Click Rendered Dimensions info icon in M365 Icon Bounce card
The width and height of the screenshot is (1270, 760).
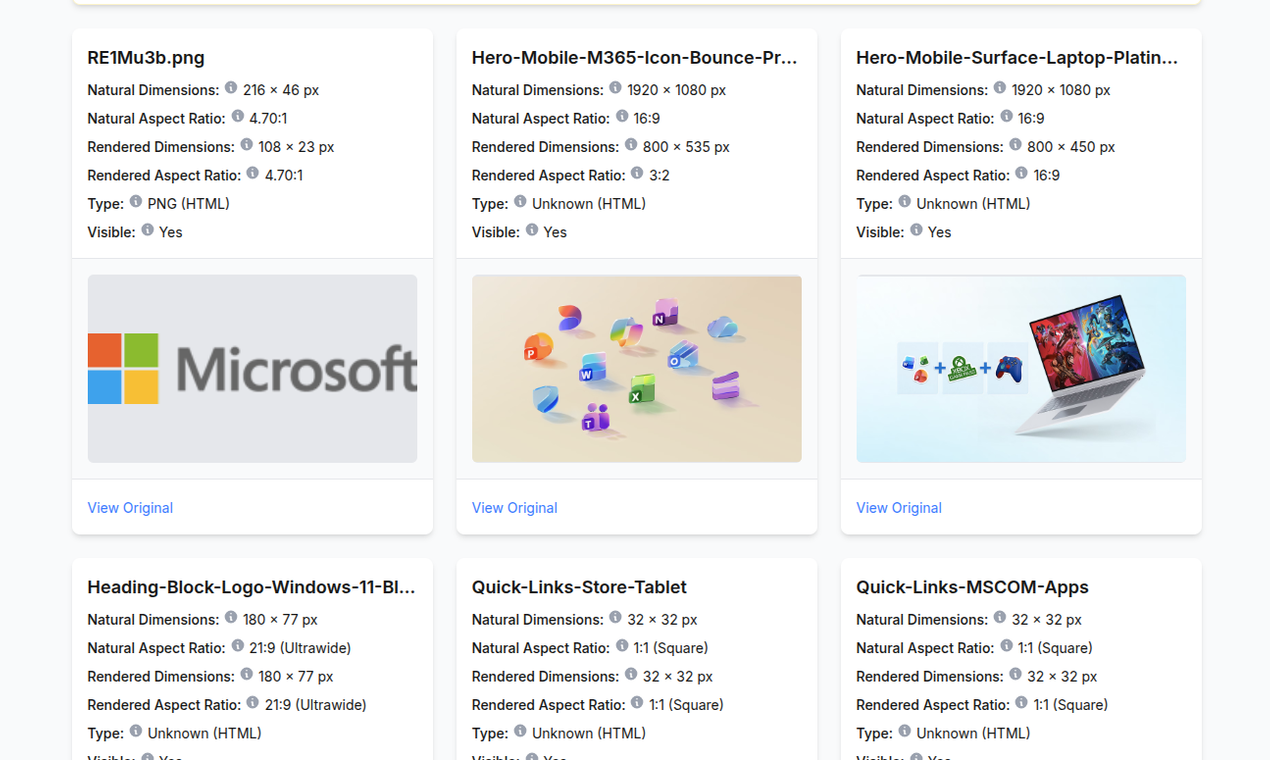[x=631, y=145]
